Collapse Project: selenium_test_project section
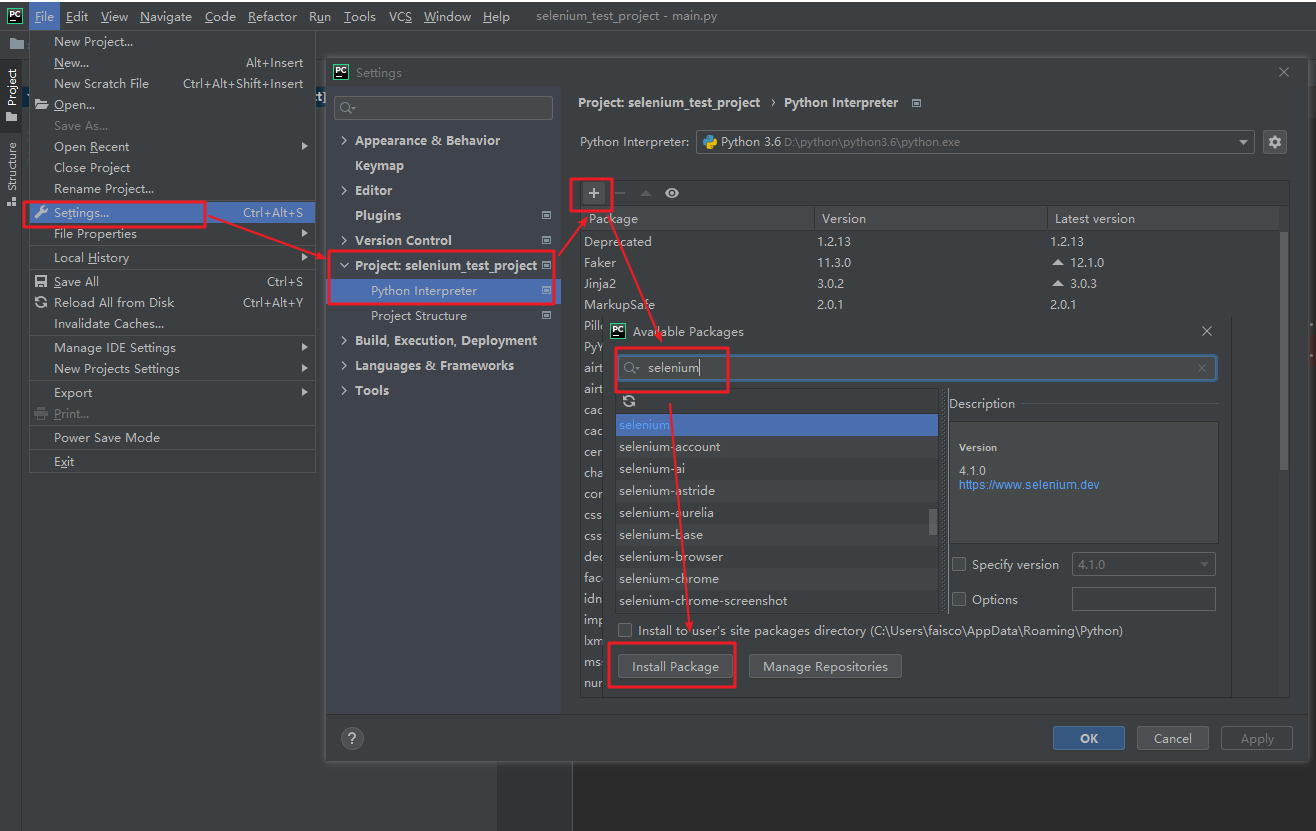 click(x=344, y=265)
